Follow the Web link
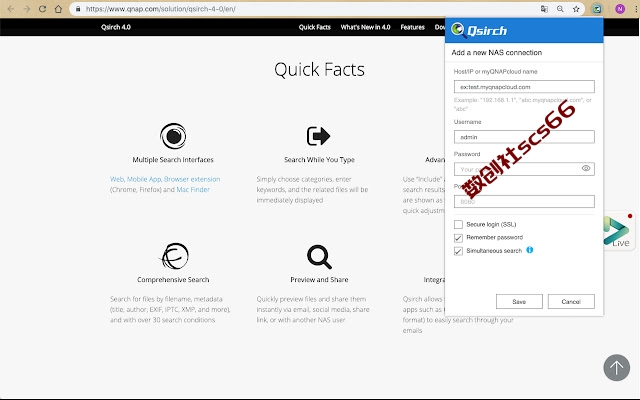 117,179
